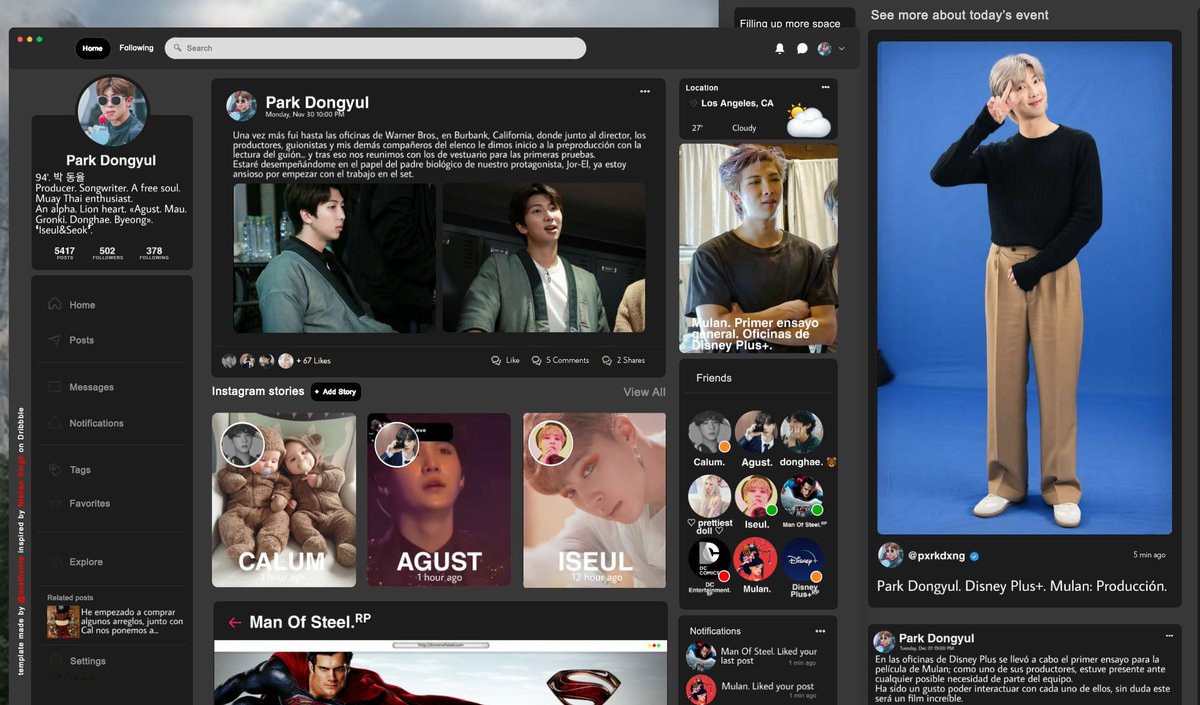Open the blue-background event photo
This screenshot has height=705, width=1200.
pos(1024,287)
